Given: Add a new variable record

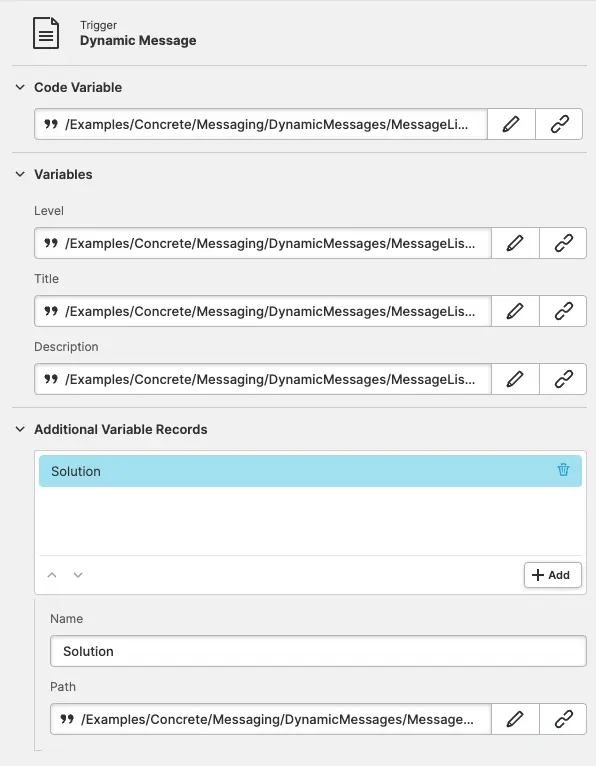Looking at the screenshot, I should click(x=553, y=575).
